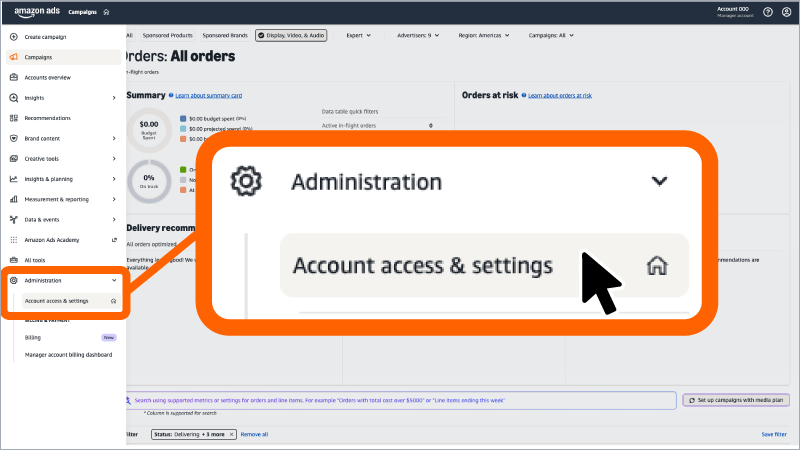800x450 pixels.
Task: Open the Advertisers: 9 dropdown
Action: click(418, 35)
